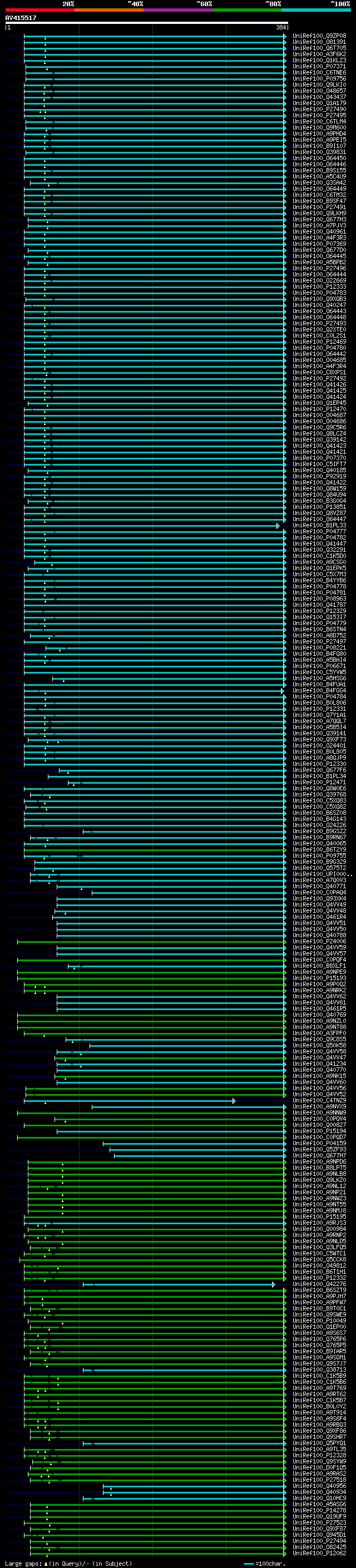Click the UniRef100_P07371 hit label
The image size is (356, 1568).
click(x=319, y=66)
